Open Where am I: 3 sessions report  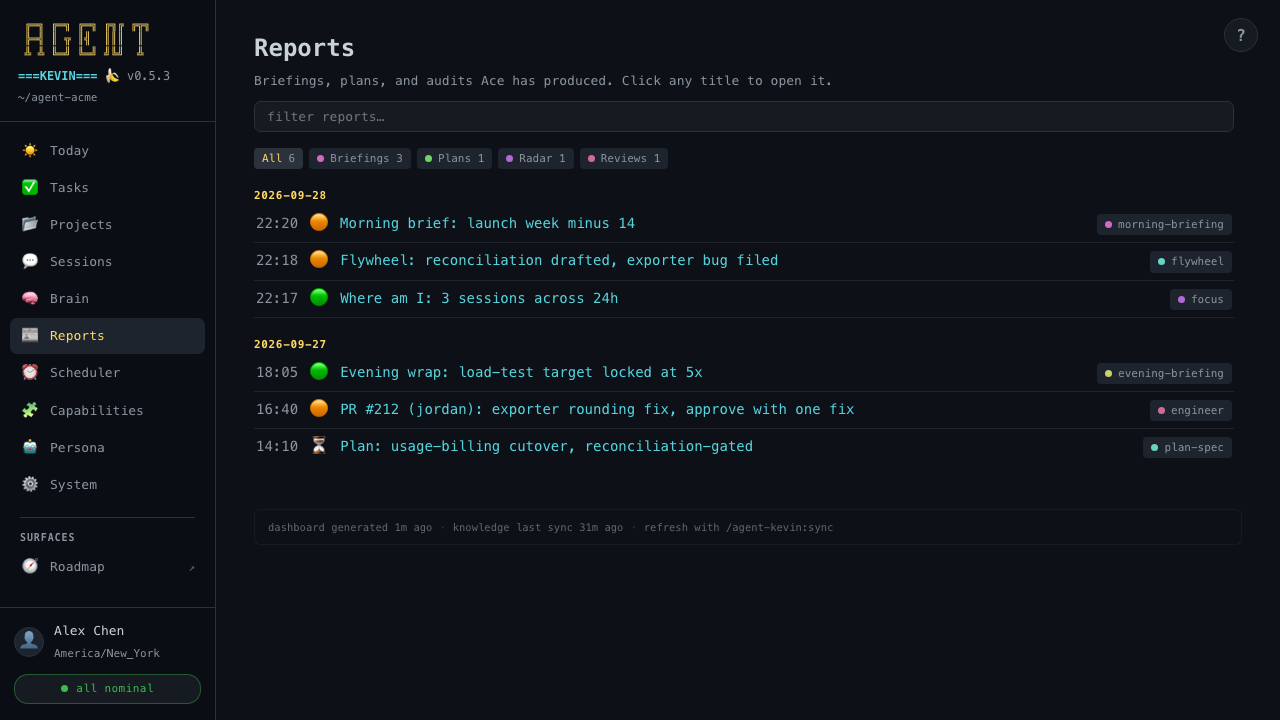click(479, 298)
